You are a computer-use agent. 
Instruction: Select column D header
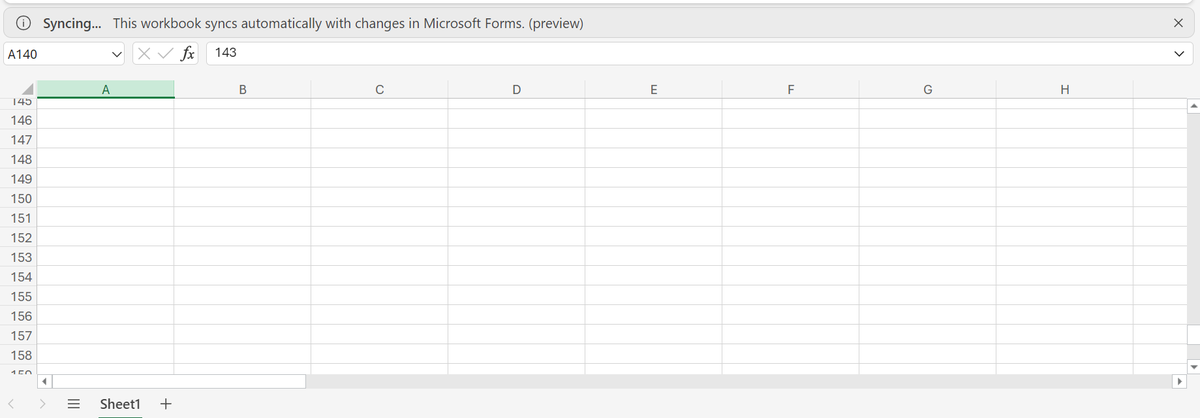pos(516,89)
